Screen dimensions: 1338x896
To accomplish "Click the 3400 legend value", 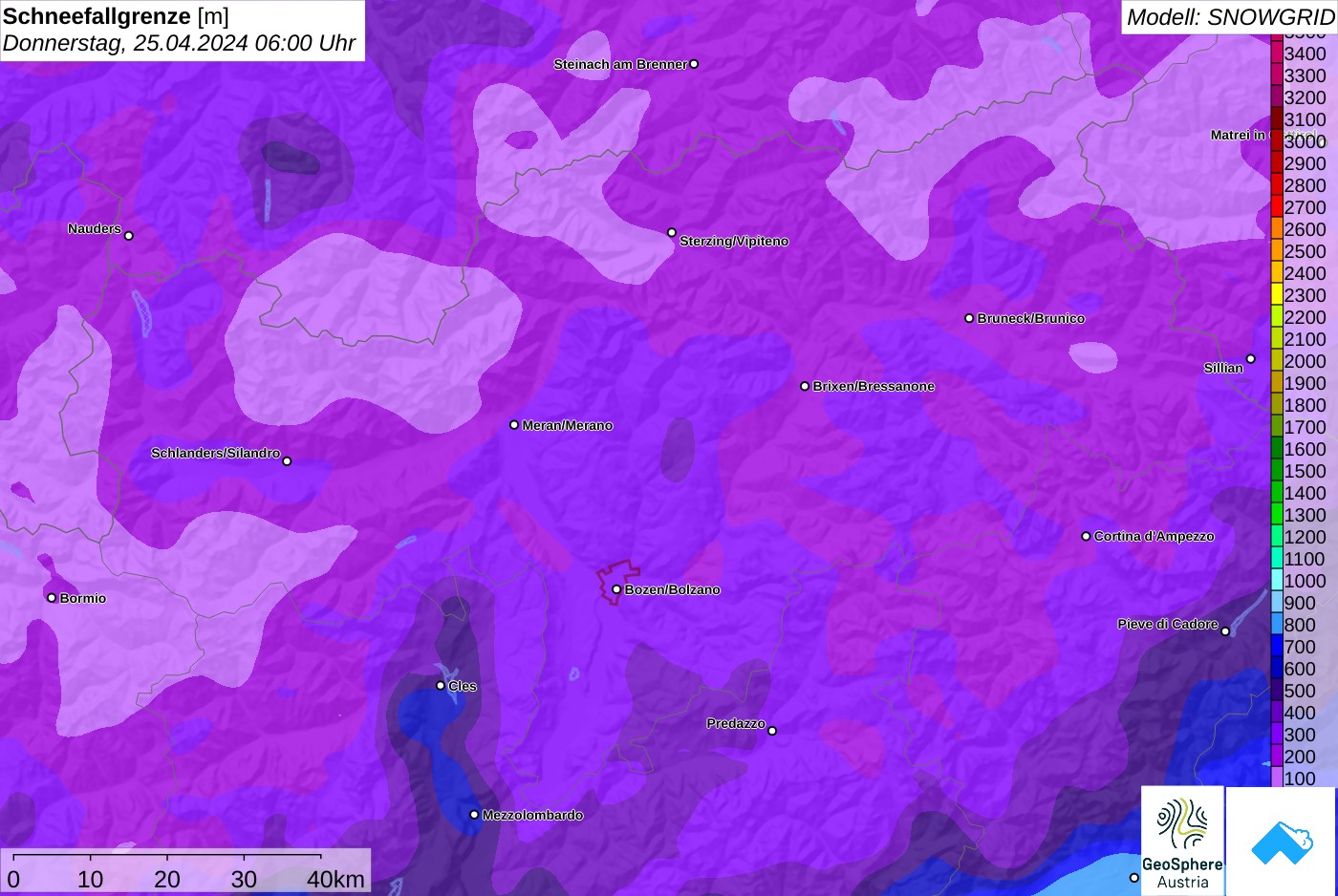I will tap(1305, 53).
